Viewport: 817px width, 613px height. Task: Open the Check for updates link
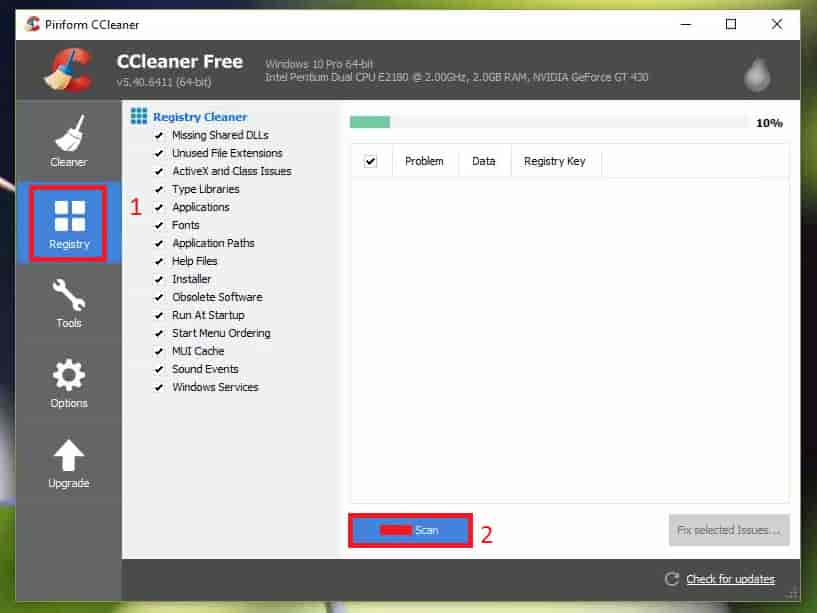731,579
